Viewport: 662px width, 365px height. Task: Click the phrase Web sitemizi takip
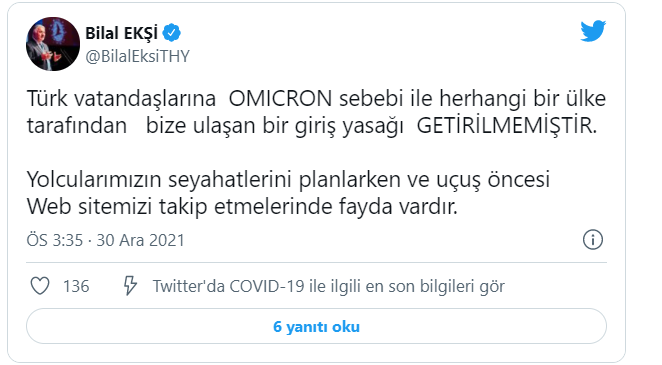click(x=117, y=207)
